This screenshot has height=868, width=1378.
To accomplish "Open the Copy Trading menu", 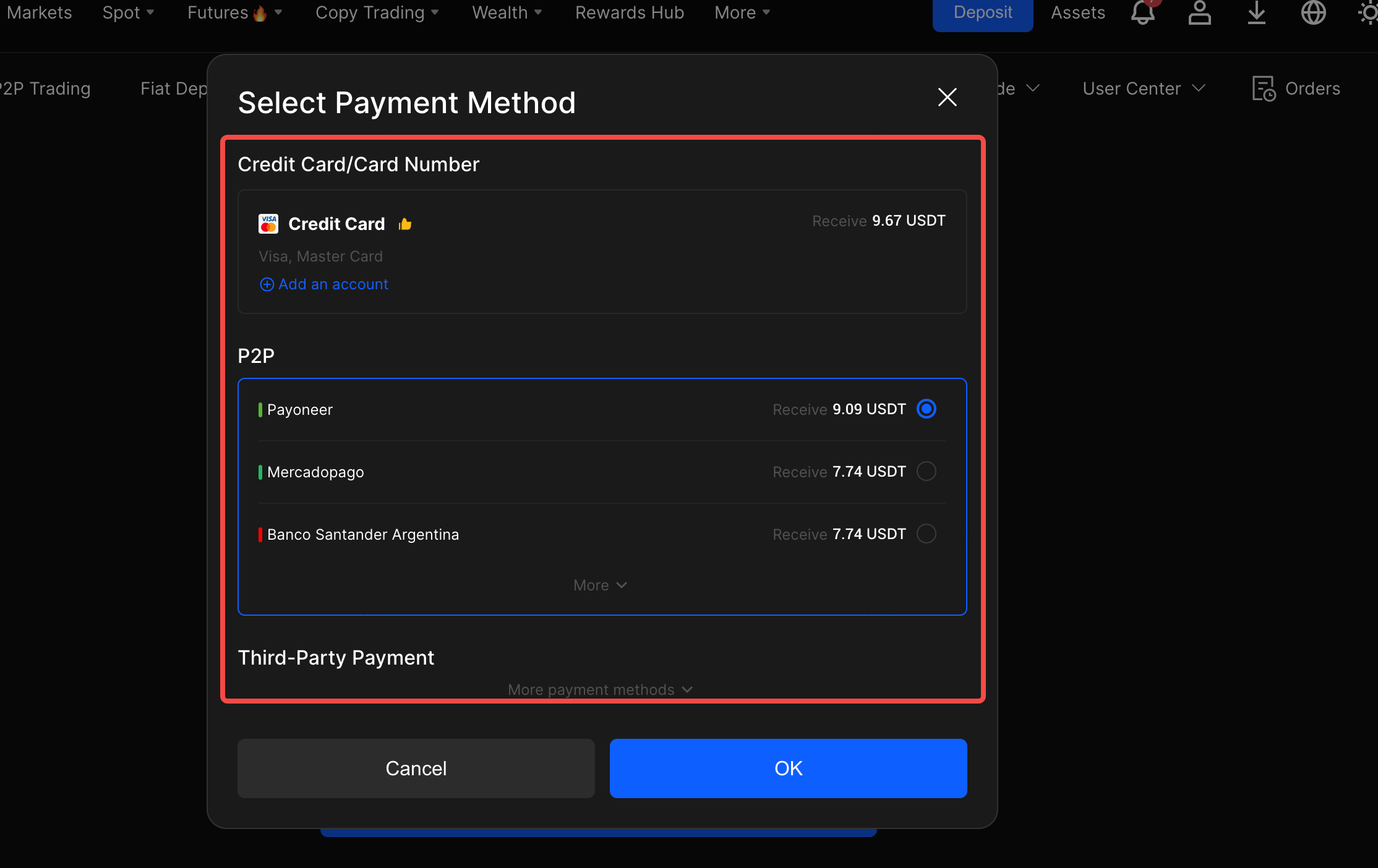I will point(377,13).
